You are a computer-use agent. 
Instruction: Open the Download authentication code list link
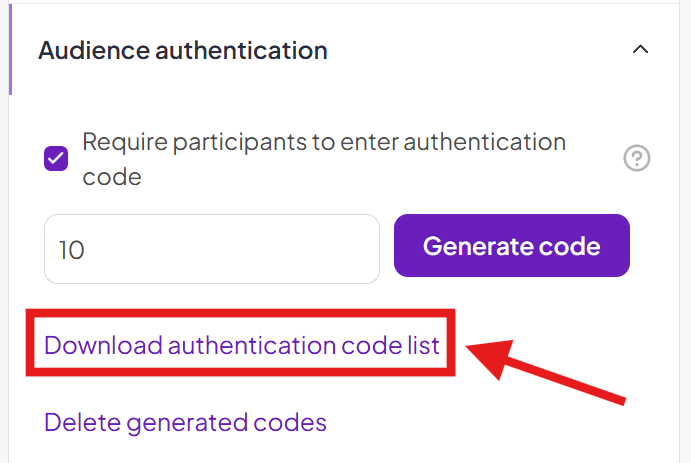(x=242, y=345)
